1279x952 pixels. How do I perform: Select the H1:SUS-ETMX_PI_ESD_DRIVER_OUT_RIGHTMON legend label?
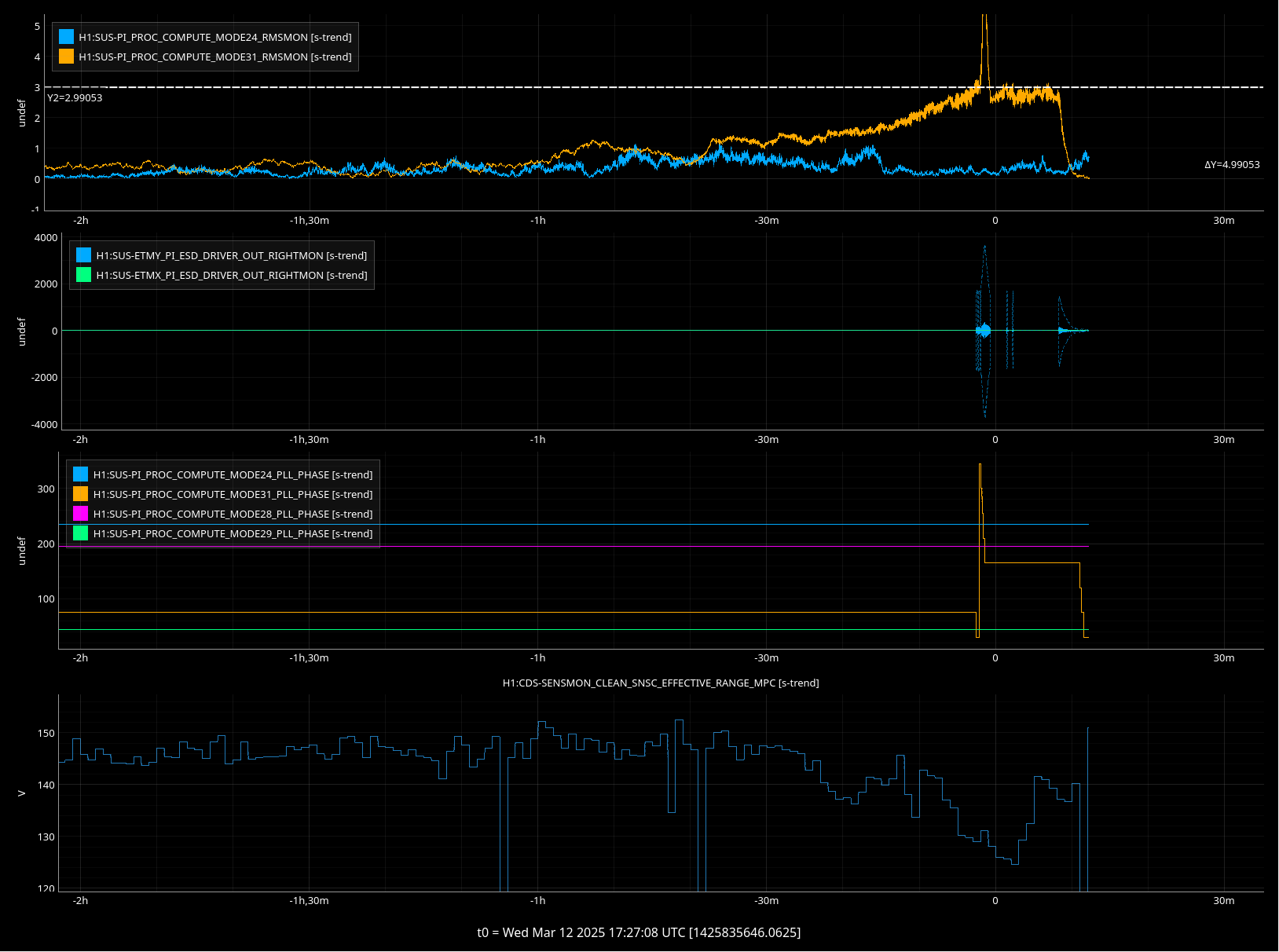[x=232, y=275]
